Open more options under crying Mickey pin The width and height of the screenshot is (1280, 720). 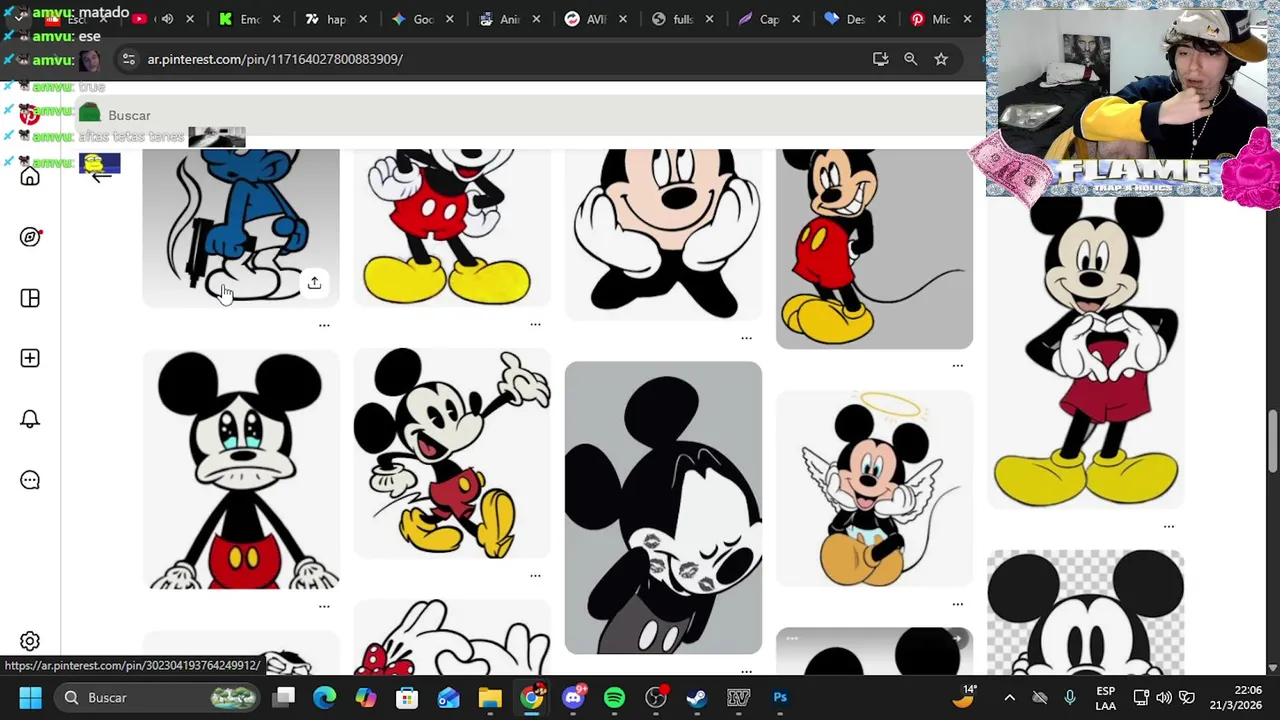click(324, 606)
